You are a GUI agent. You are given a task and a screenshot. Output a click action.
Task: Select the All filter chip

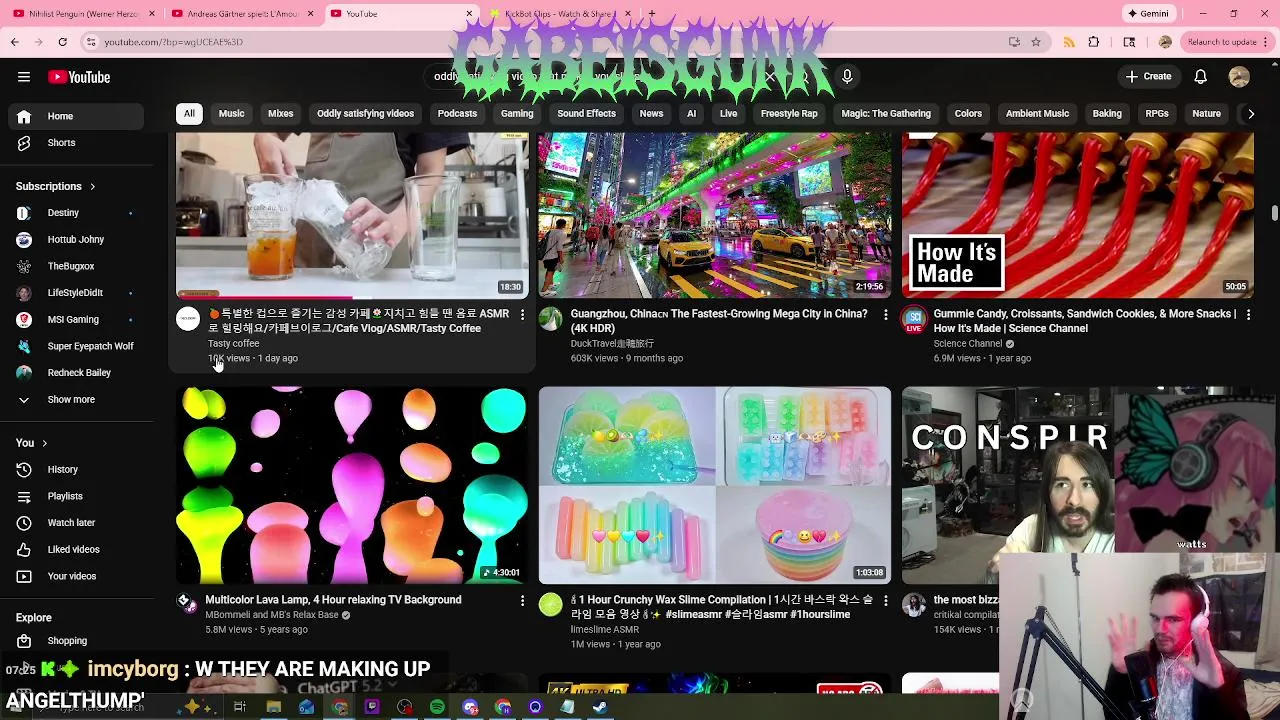coord(189,114)
